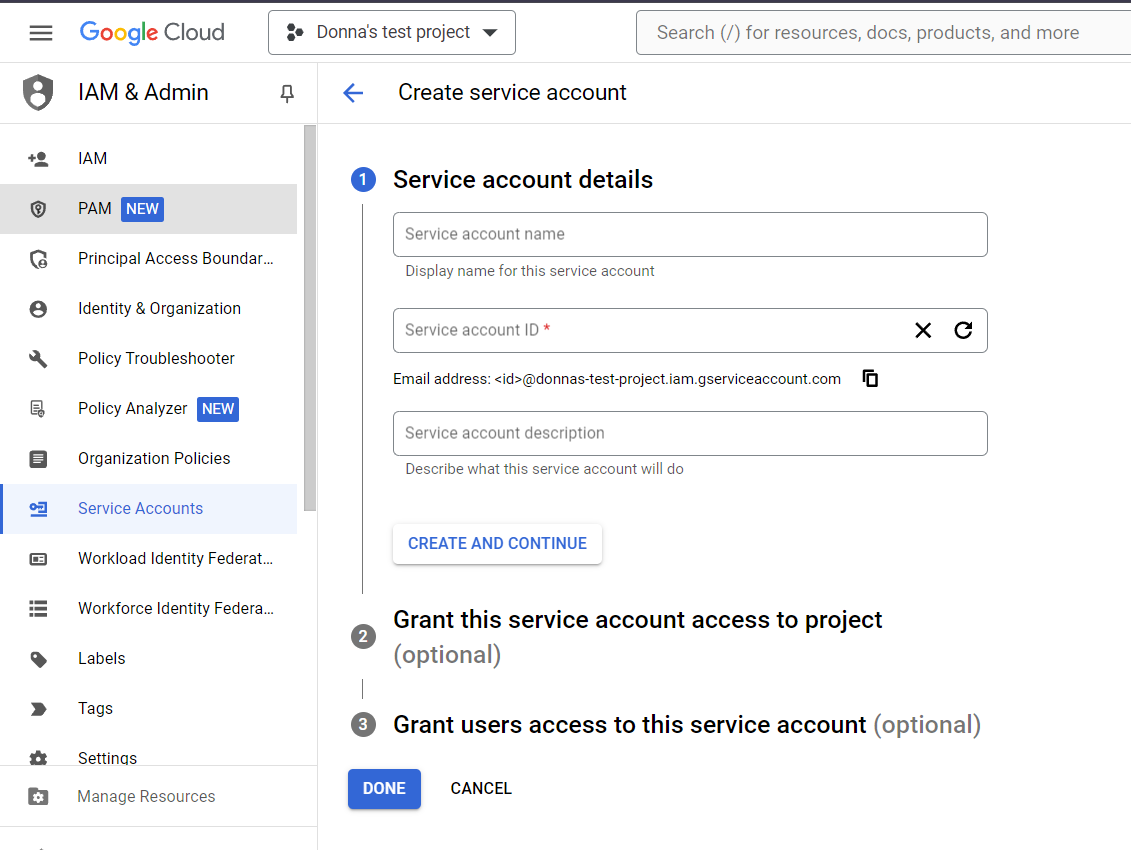1131x850 pixels.
Task: Open the hamburger navigation menu
Action: point(41,32)
